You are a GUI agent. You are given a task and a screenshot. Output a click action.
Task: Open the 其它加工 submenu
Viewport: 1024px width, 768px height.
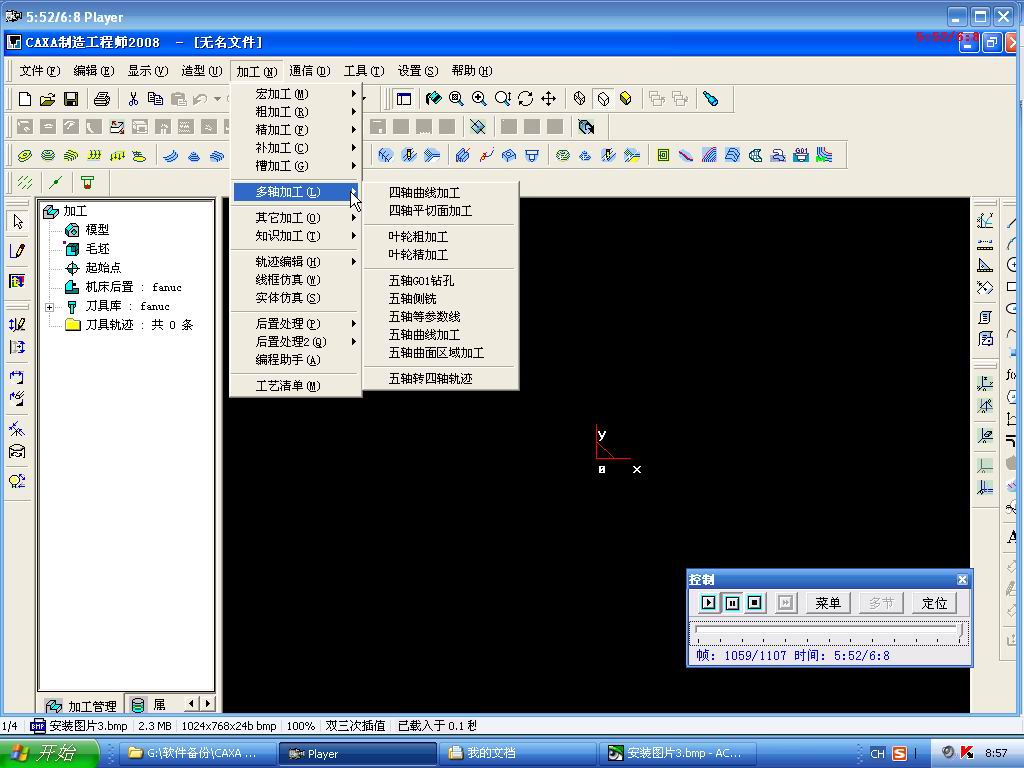tap(296, 217)
